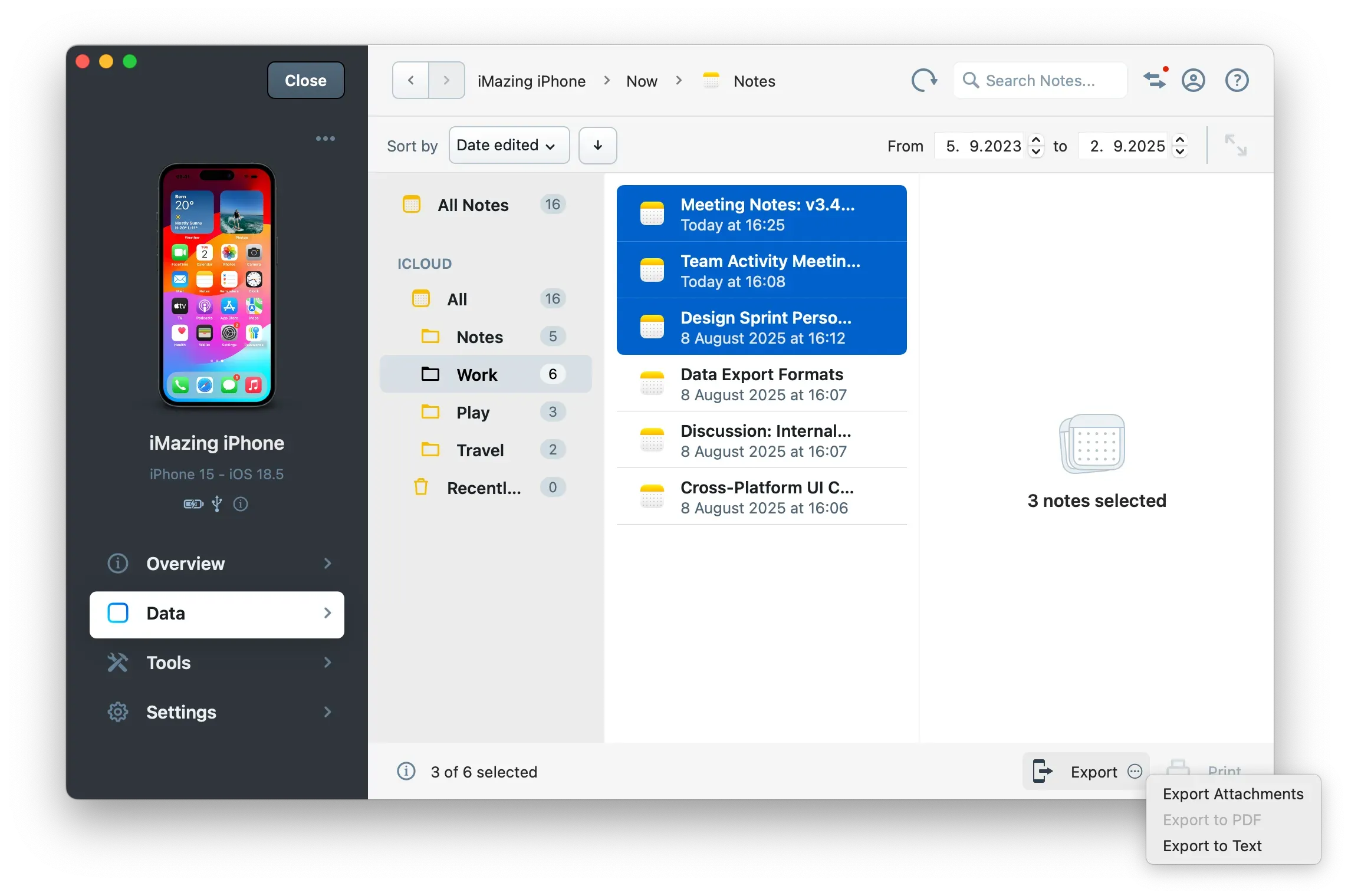Open iMazing help via the question mark icon
The width and height of the screenshot is (1348, 896).
pos(1237,80)
